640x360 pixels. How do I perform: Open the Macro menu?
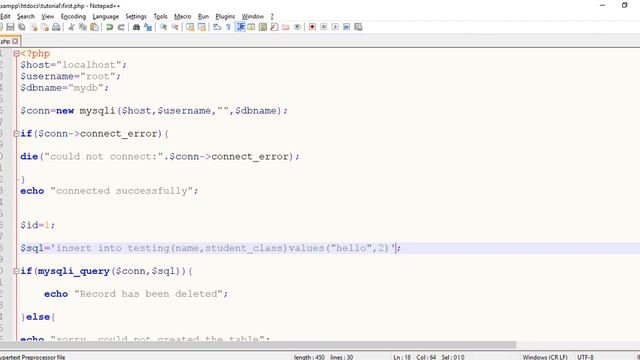[182, 16]
